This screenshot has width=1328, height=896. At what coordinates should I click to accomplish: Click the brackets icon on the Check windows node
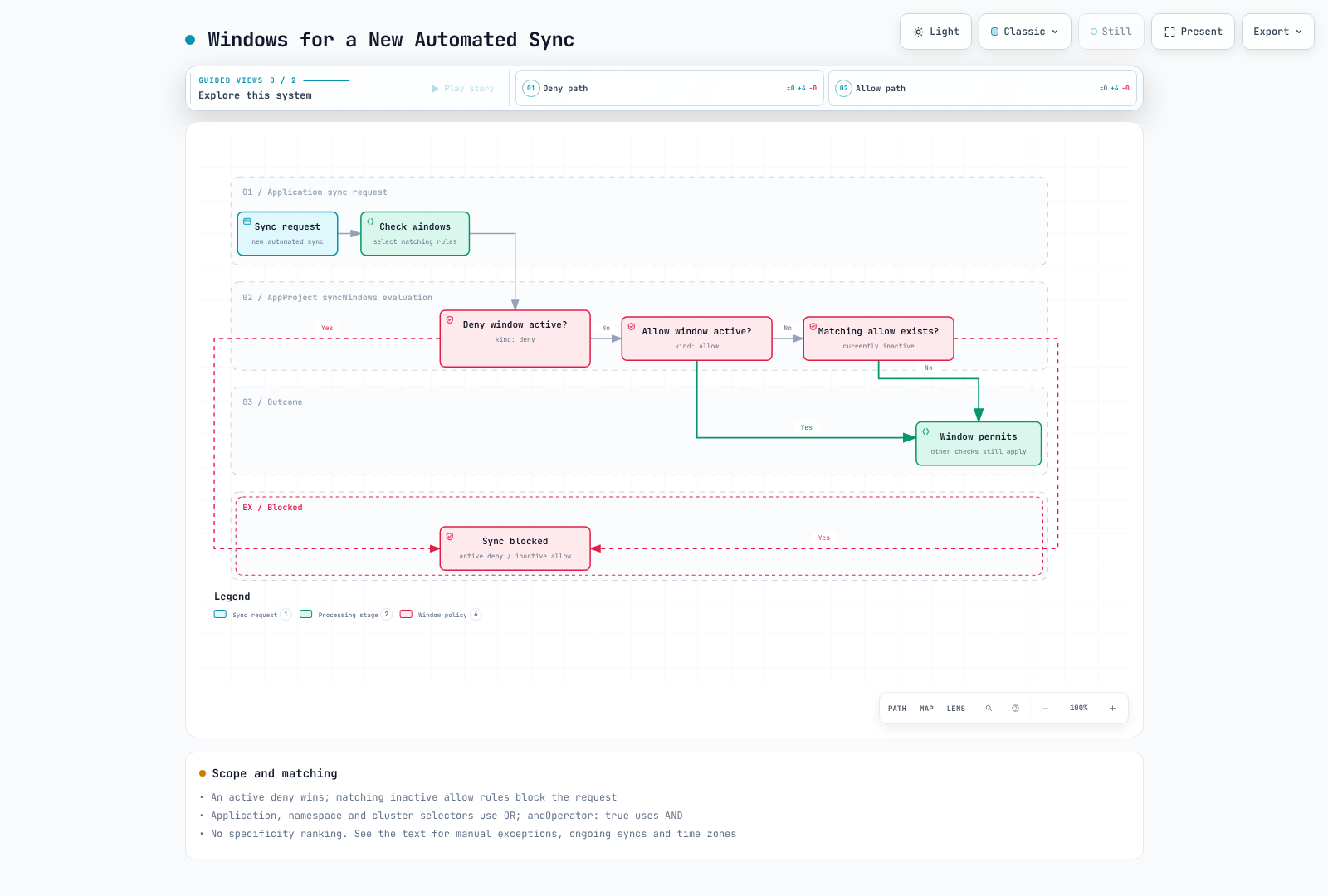370,222
